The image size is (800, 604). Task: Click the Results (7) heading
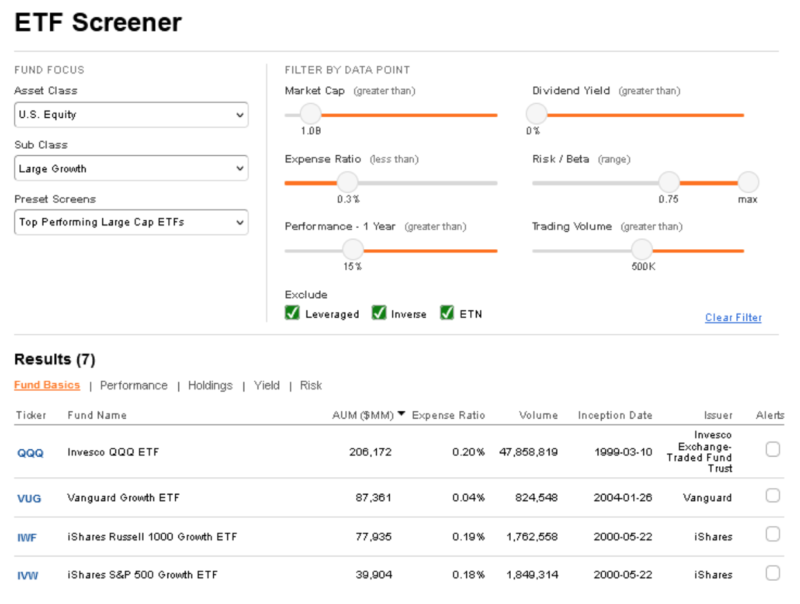tap(55, 360)
